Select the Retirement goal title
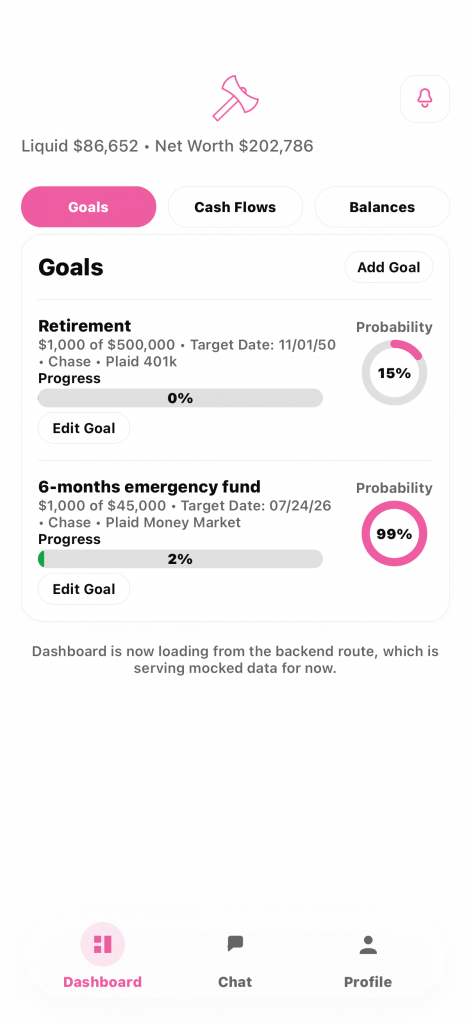This screenshot has height=1024, width=471. pos(85,326)
